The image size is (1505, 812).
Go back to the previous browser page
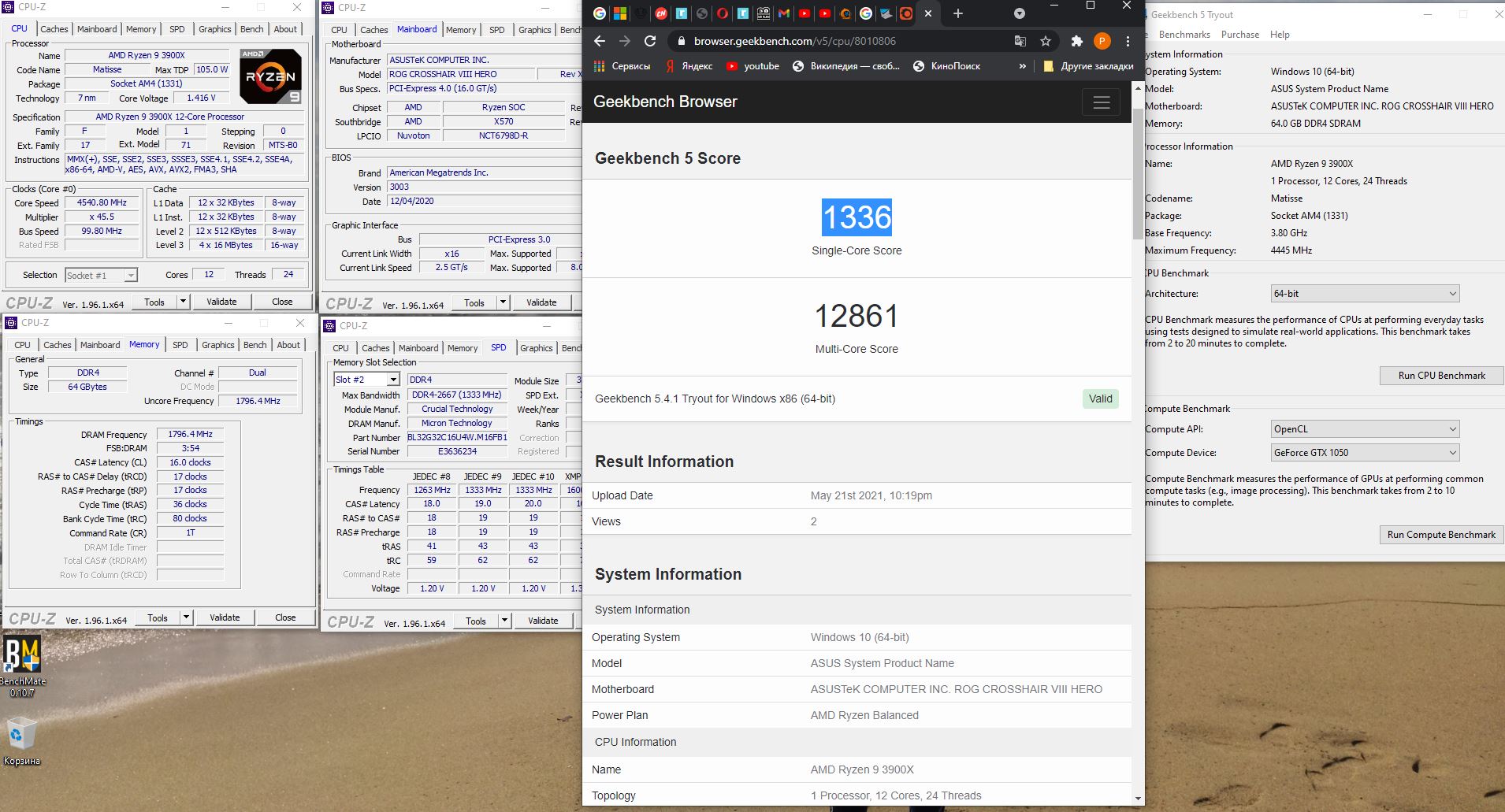(x=600, y=41)
